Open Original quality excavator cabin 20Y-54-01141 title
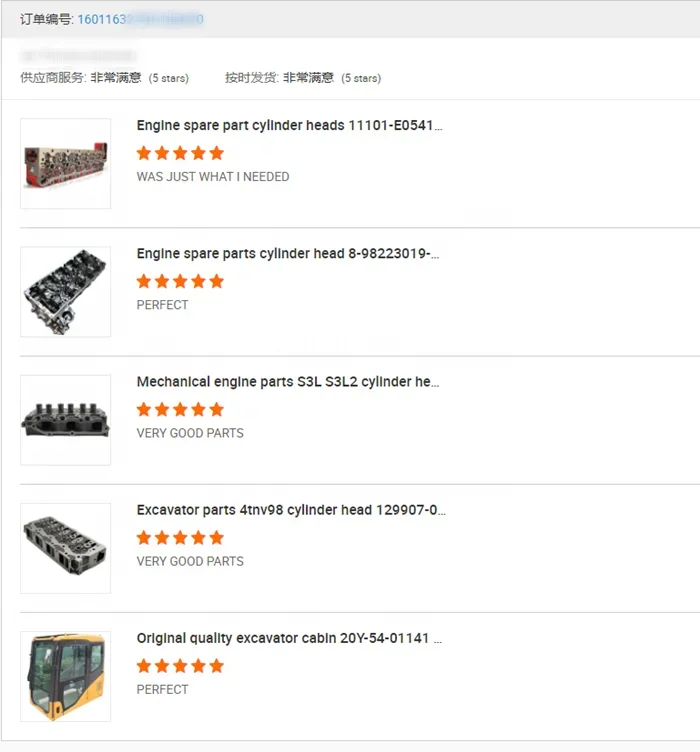700x752 pixels. tap(289, 638)
